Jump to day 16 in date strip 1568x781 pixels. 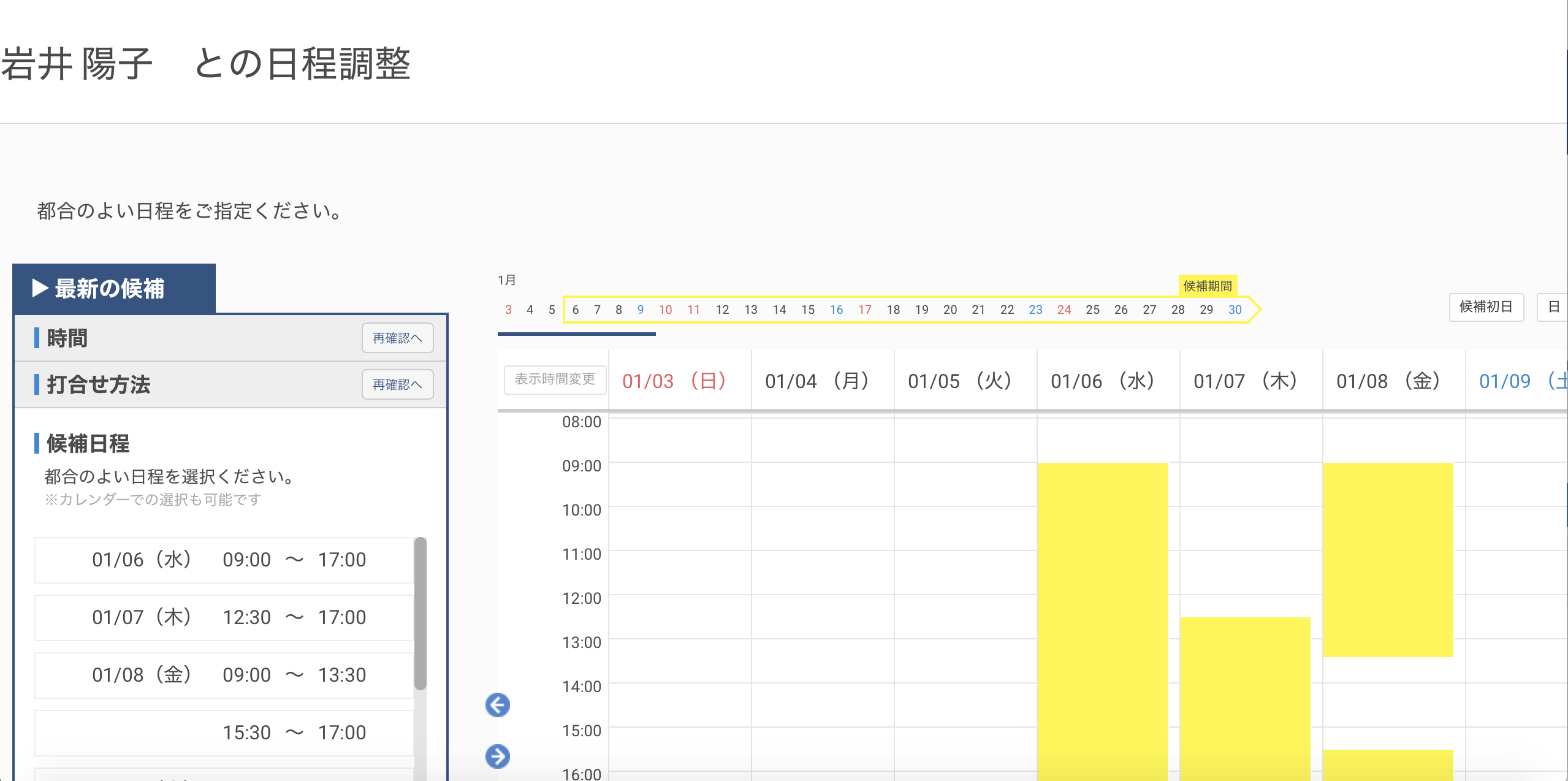point(836,310)
